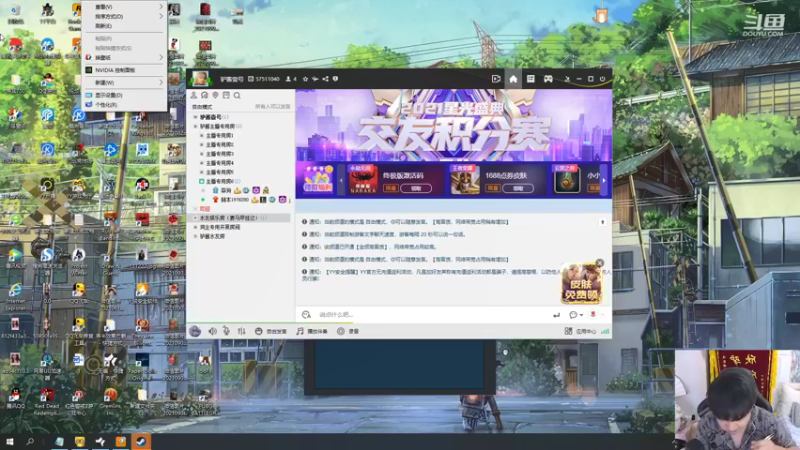
Task: Click the favorite star icon in header
Action: [x=305, y=79]
